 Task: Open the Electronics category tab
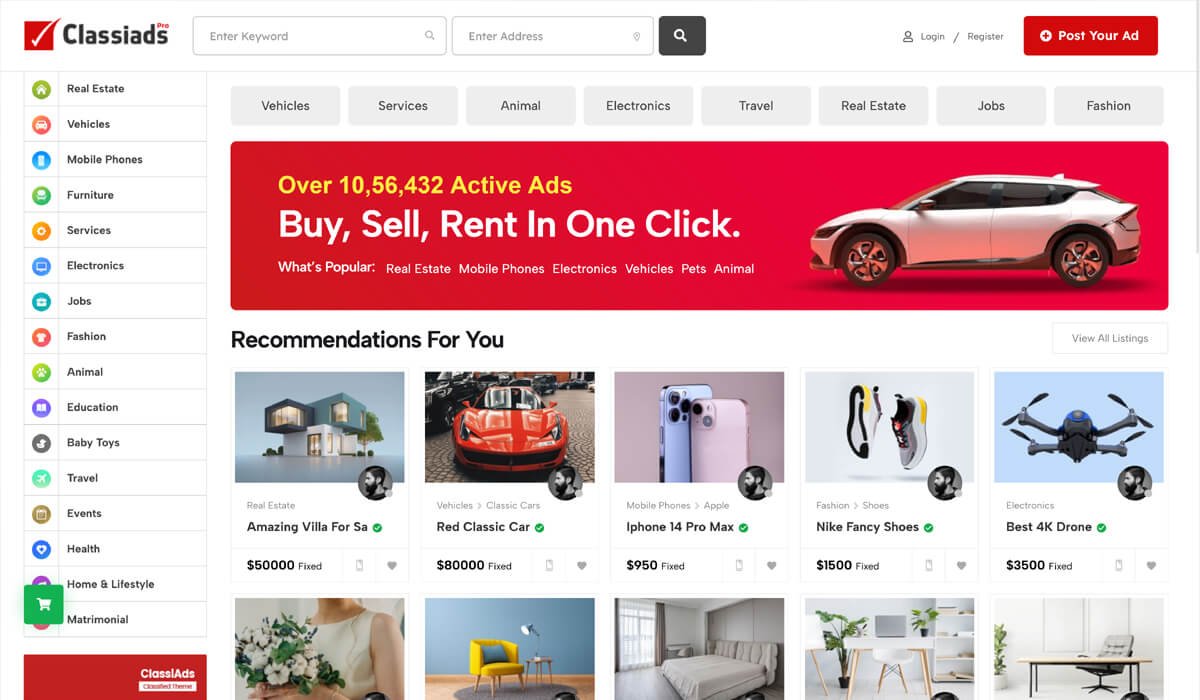(638, 106)
